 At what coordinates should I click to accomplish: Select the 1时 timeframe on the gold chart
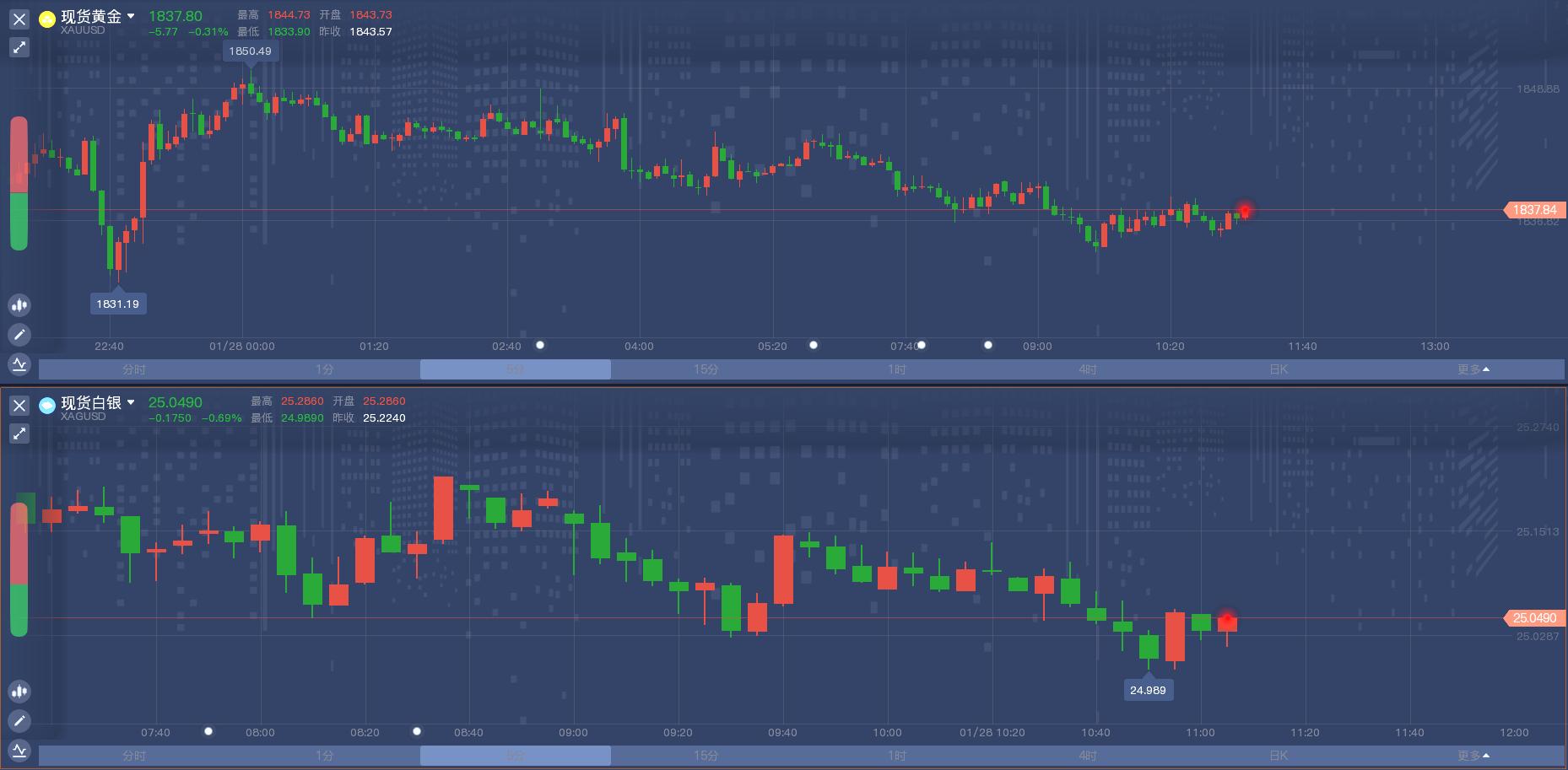pyautogui.click(x=897, y=369)
